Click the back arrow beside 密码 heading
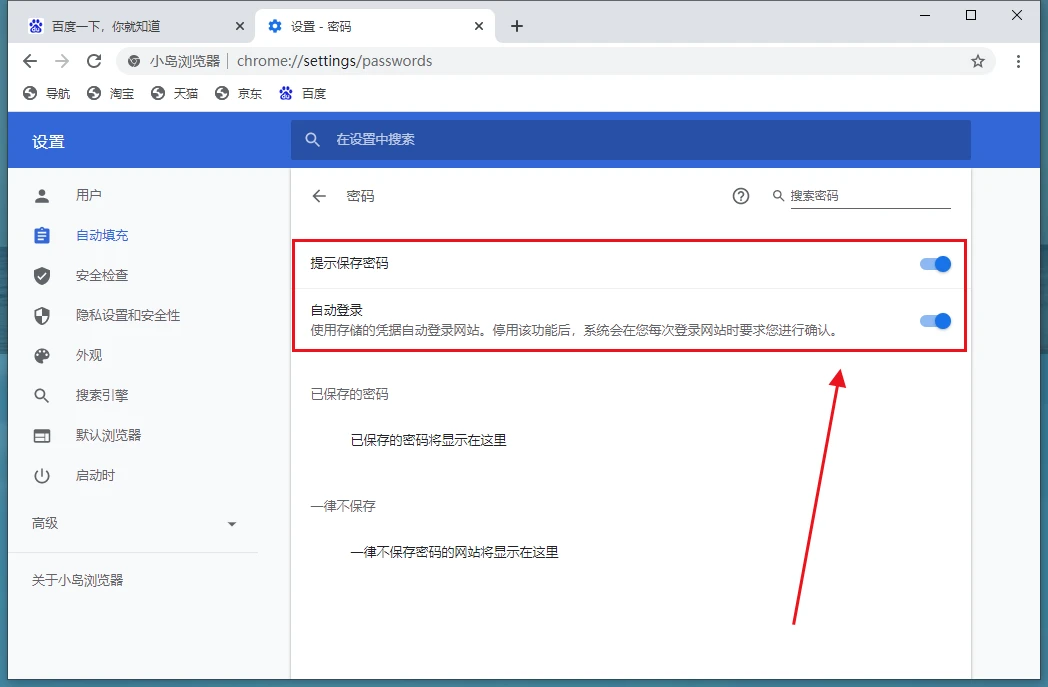 (319, 196)
